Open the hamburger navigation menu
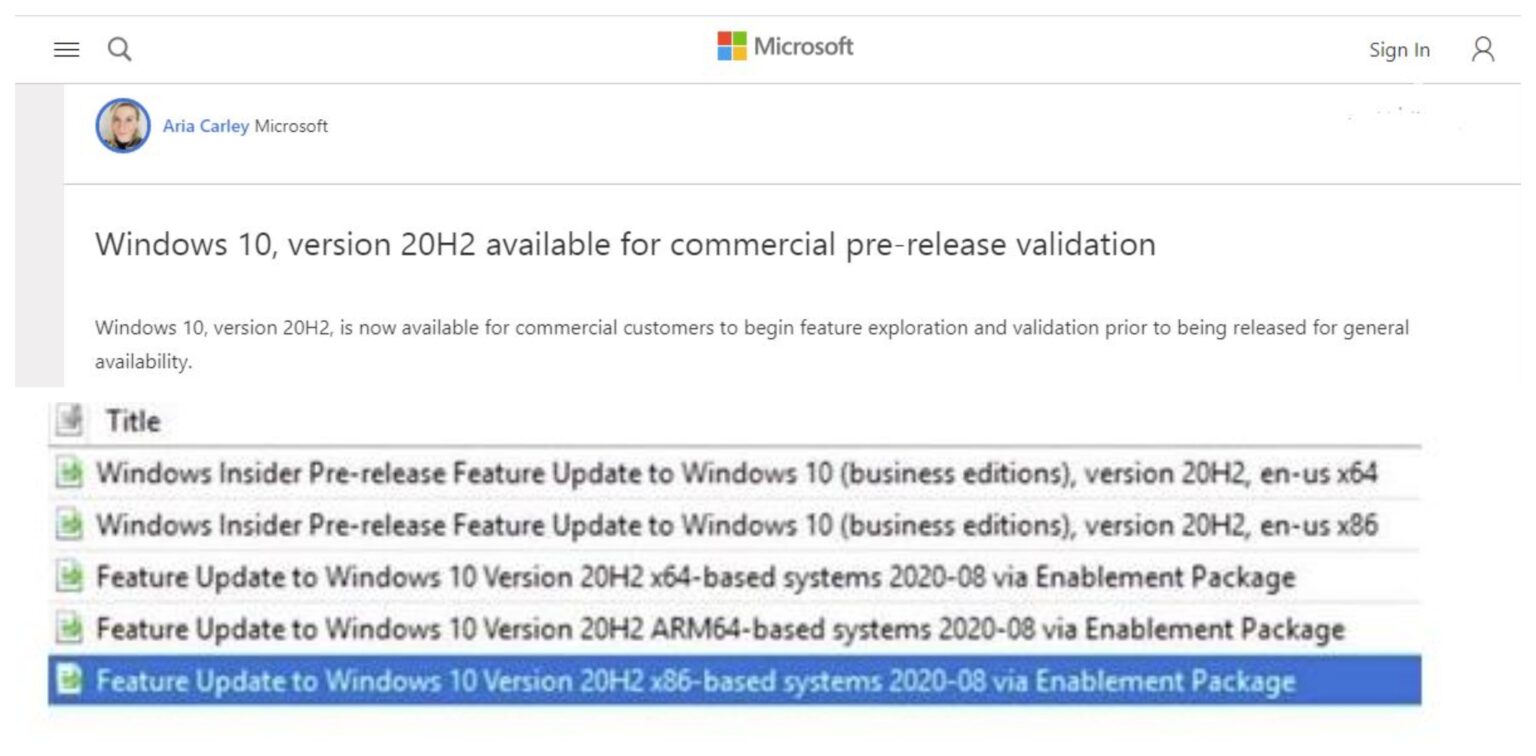The width and height of the screenshot is (1536, 756). click(x=66, y=49)
